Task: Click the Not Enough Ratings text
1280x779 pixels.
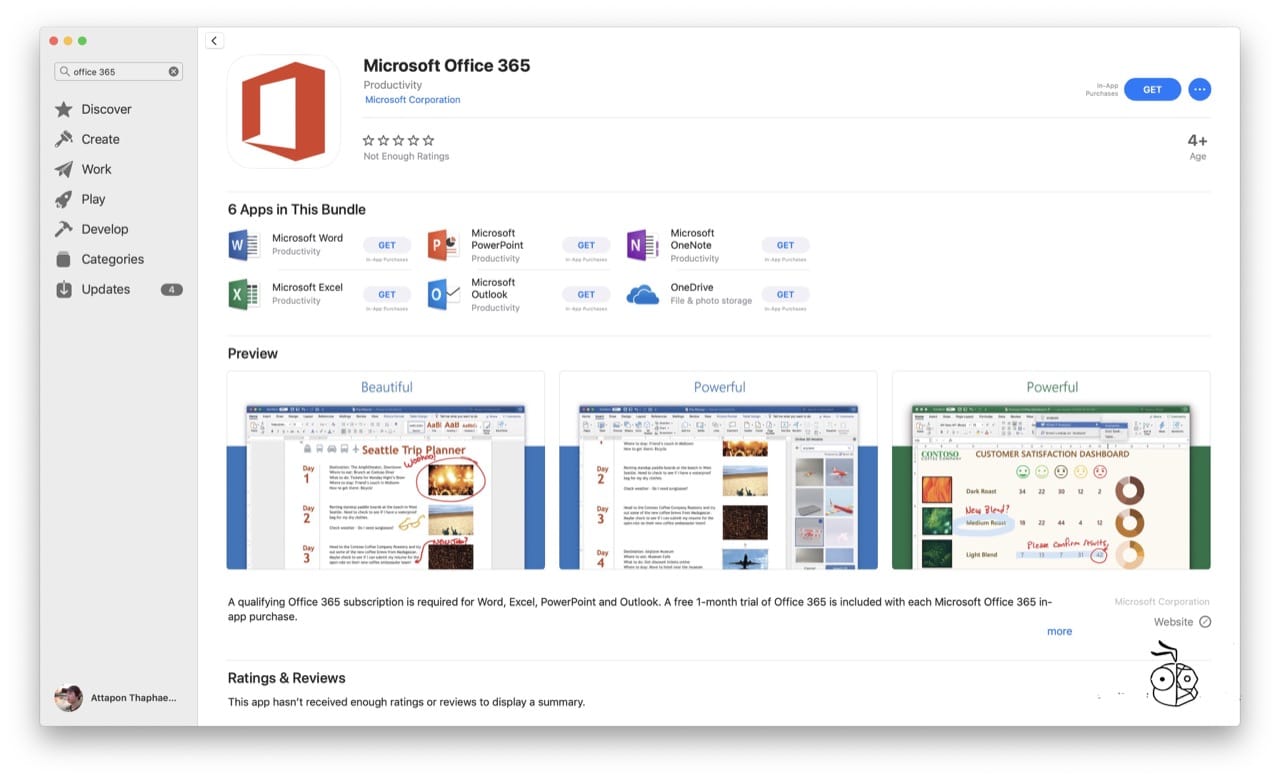Action: (x=406, y=156)
